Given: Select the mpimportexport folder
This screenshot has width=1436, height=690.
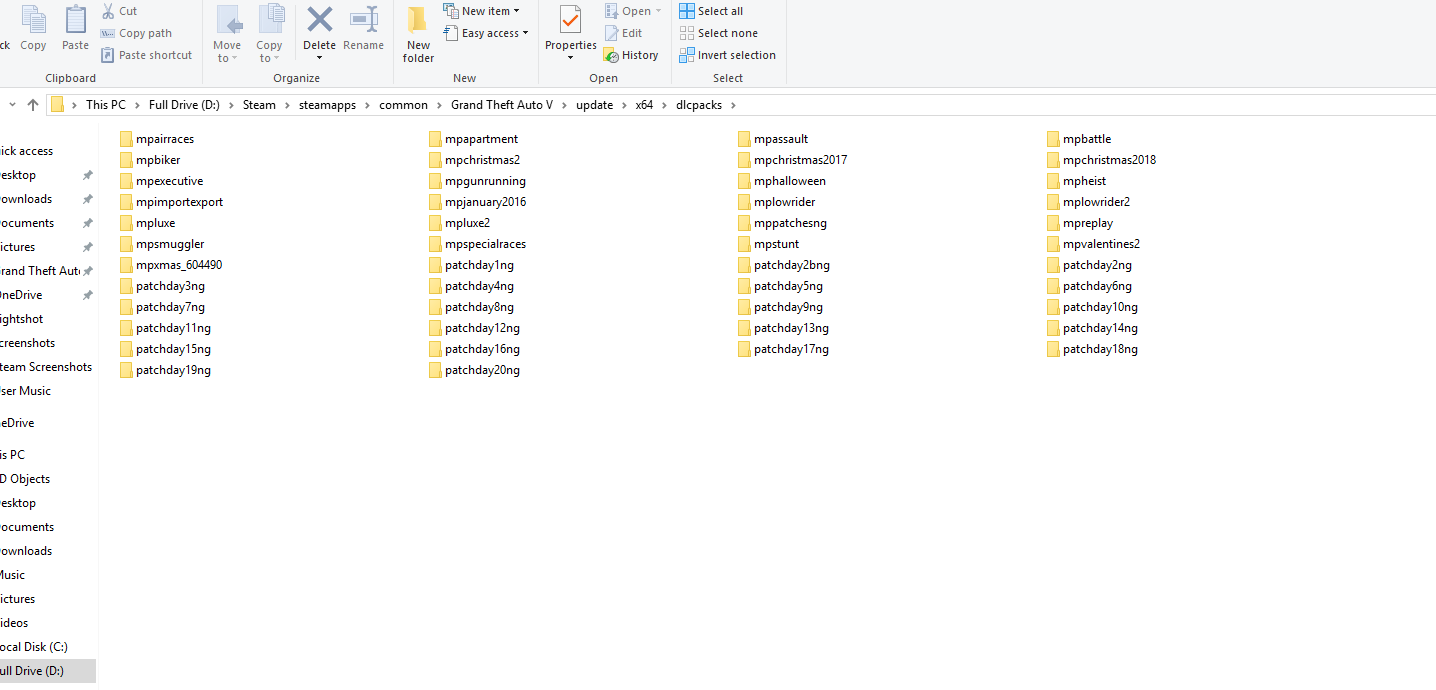Looking at the screenshot, I should pyautogui.click(x=171, y=202).
